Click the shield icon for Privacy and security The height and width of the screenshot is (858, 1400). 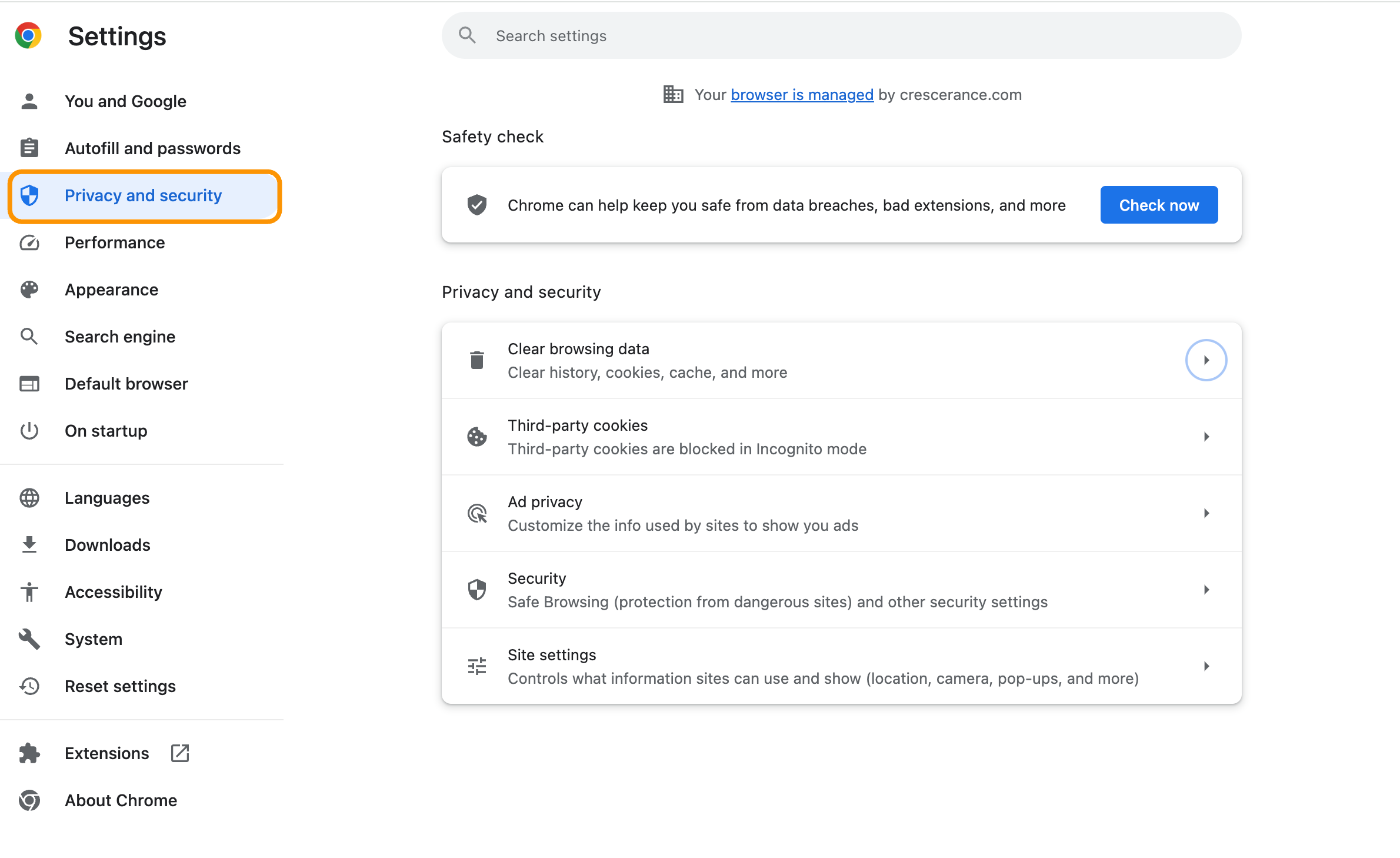click(29, 195)
